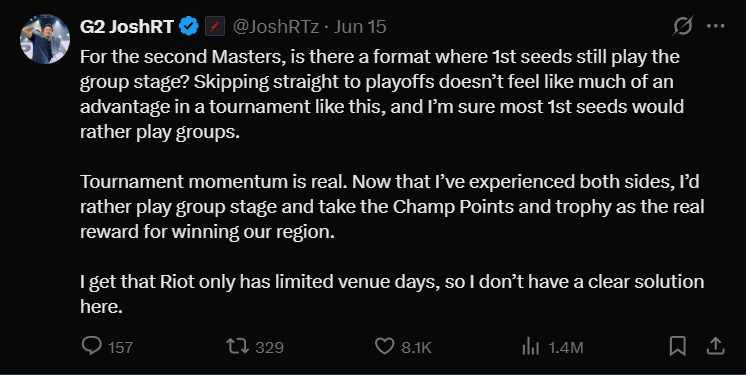Click the bar chart views icon
Image resolution: width=746 pixels, height=375 pixels.
(530, 346)
